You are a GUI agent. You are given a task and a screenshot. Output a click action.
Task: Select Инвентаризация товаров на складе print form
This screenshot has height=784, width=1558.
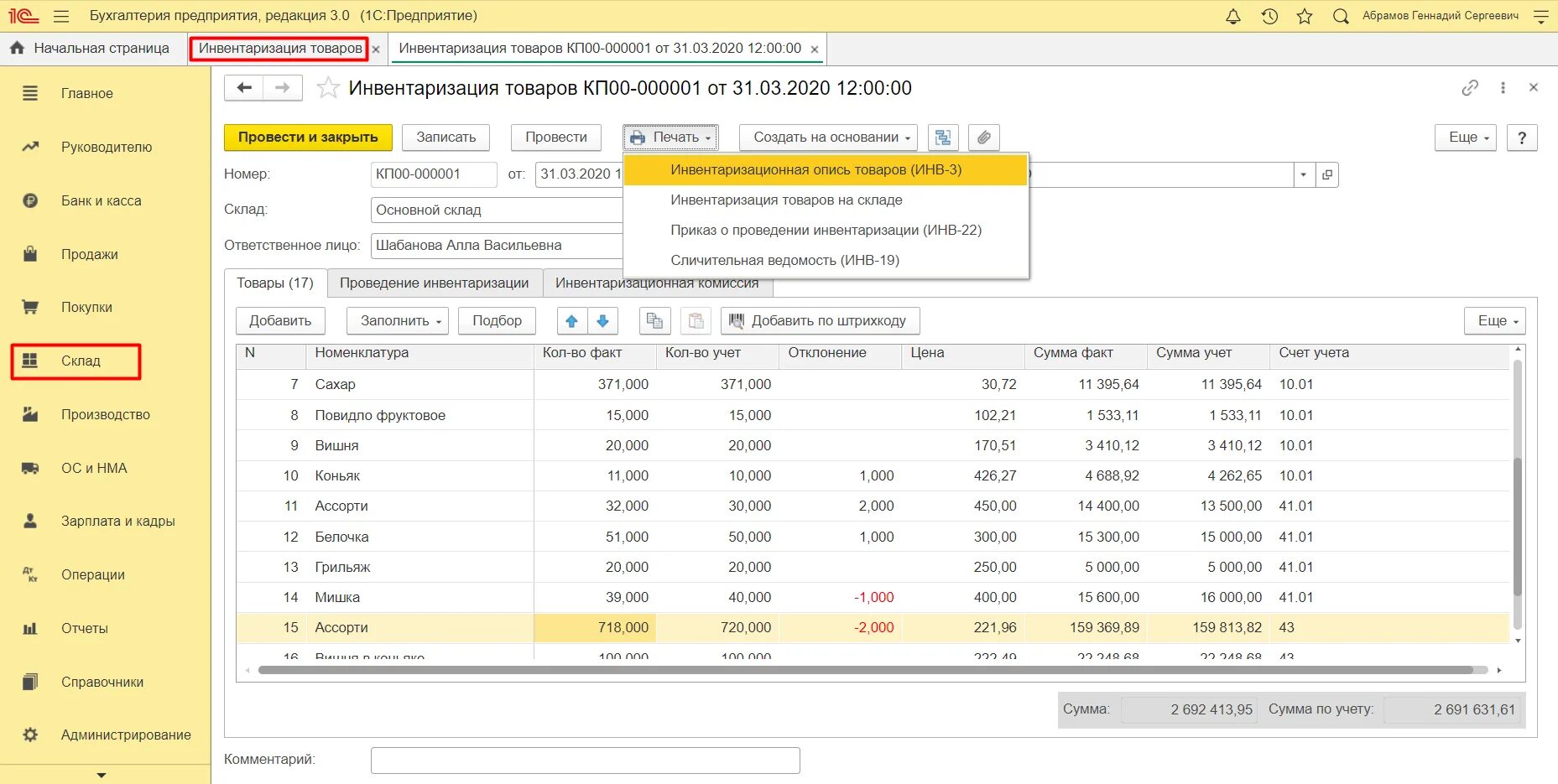coord(826,200)
